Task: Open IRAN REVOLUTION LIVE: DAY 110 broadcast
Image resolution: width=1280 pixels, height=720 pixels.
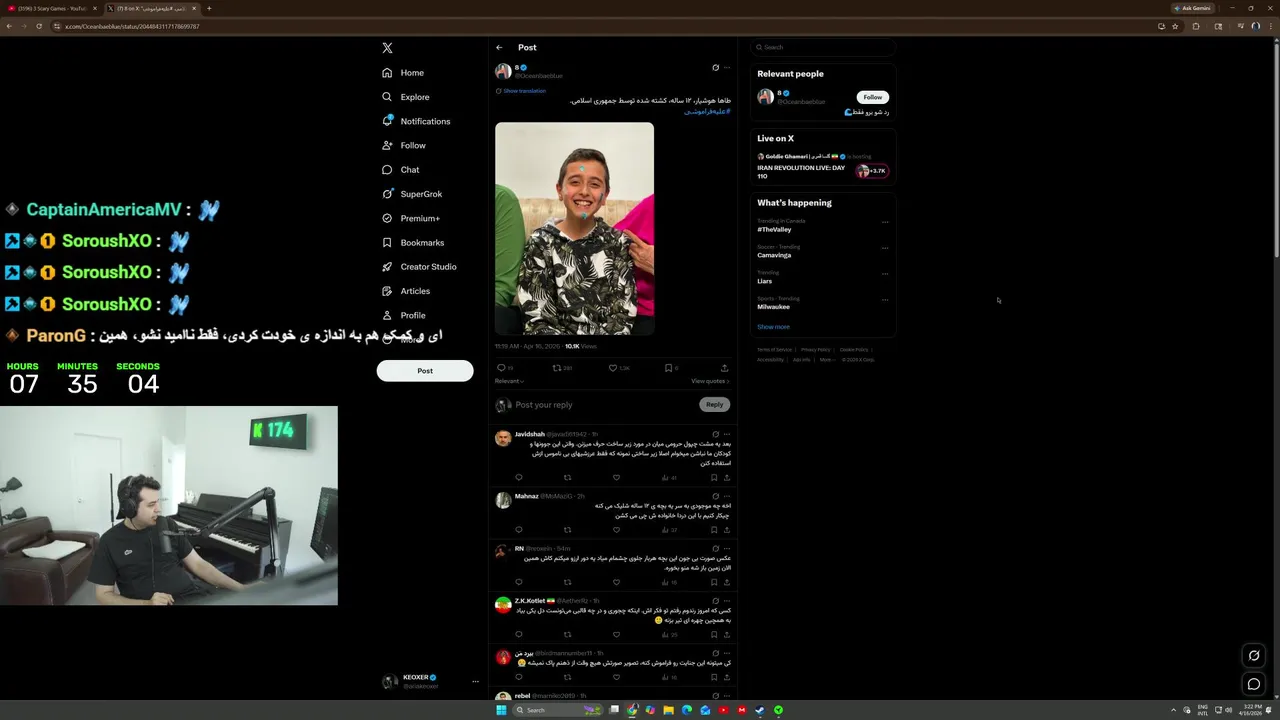Action: point(822,172)
